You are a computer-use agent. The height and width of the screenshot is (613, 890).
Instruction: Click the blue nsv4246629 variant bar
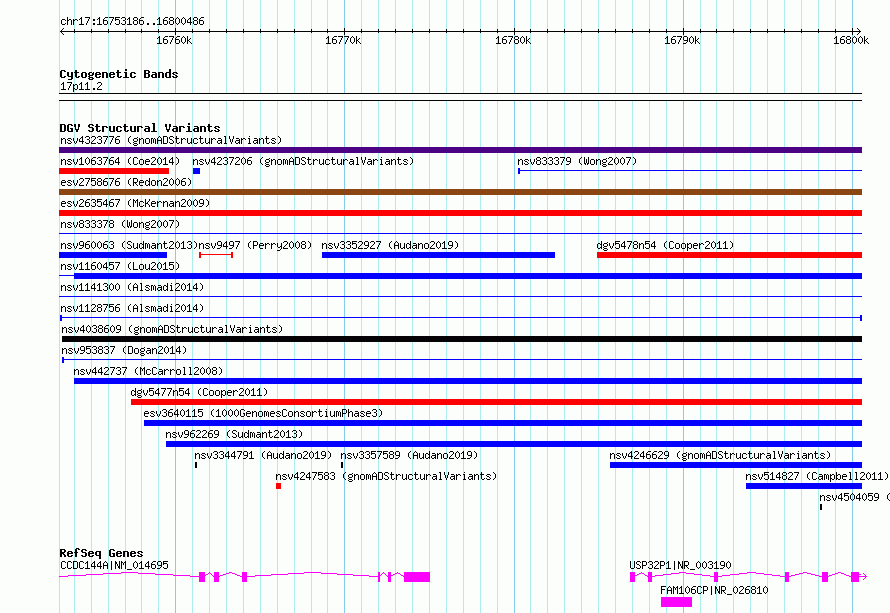(x=736, y=465)
